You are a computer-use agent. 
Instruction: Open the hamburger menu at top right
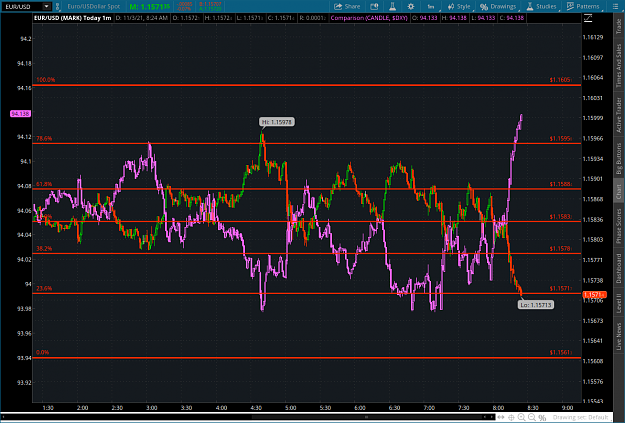coord(615,6)
